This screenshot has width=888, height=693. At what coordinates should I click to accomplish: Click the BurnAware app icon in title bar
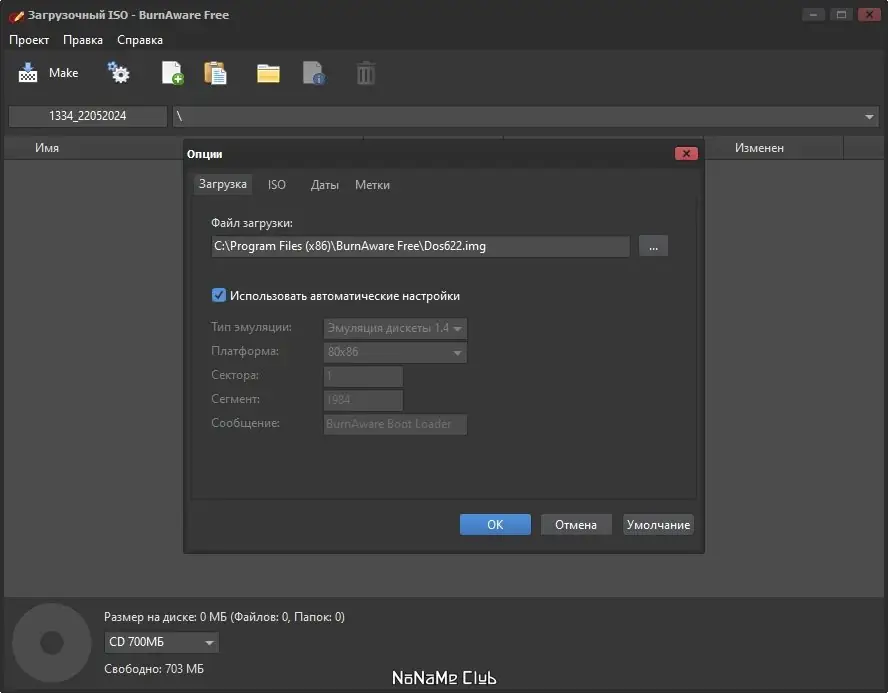click(16, 16)
